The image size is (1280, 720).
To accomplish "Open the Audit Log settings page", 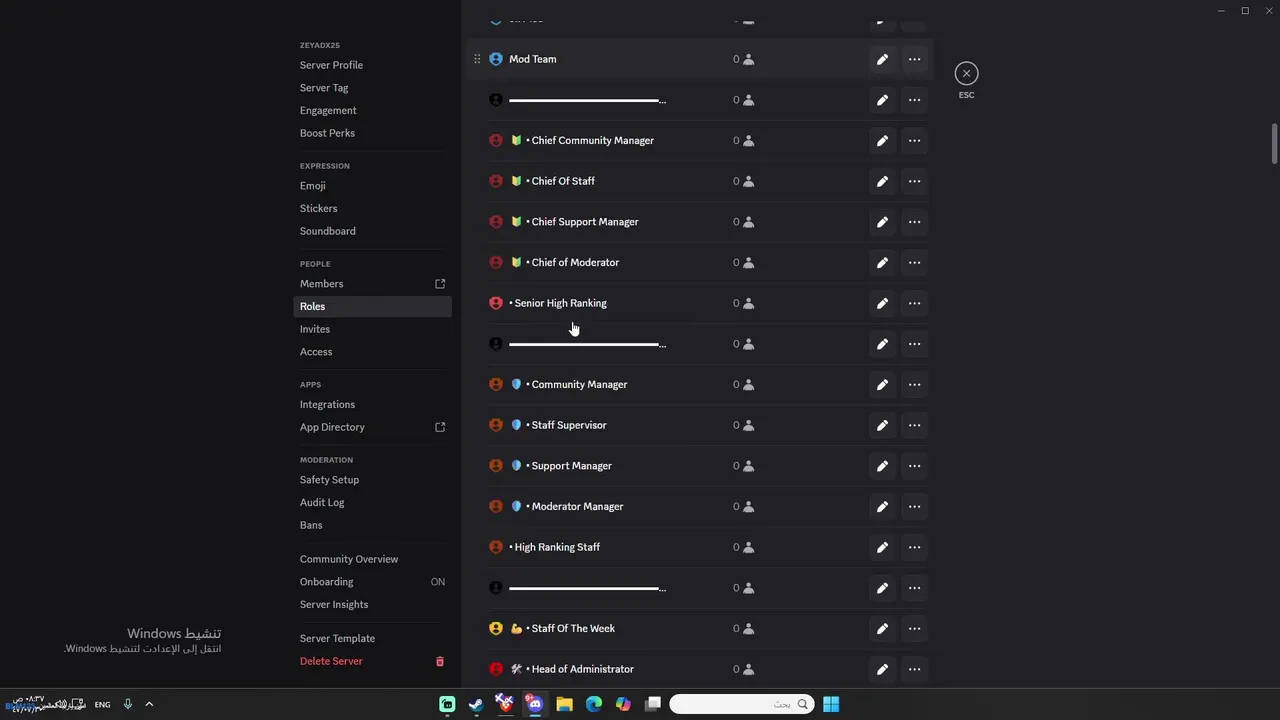I will (x=322, y=503).
